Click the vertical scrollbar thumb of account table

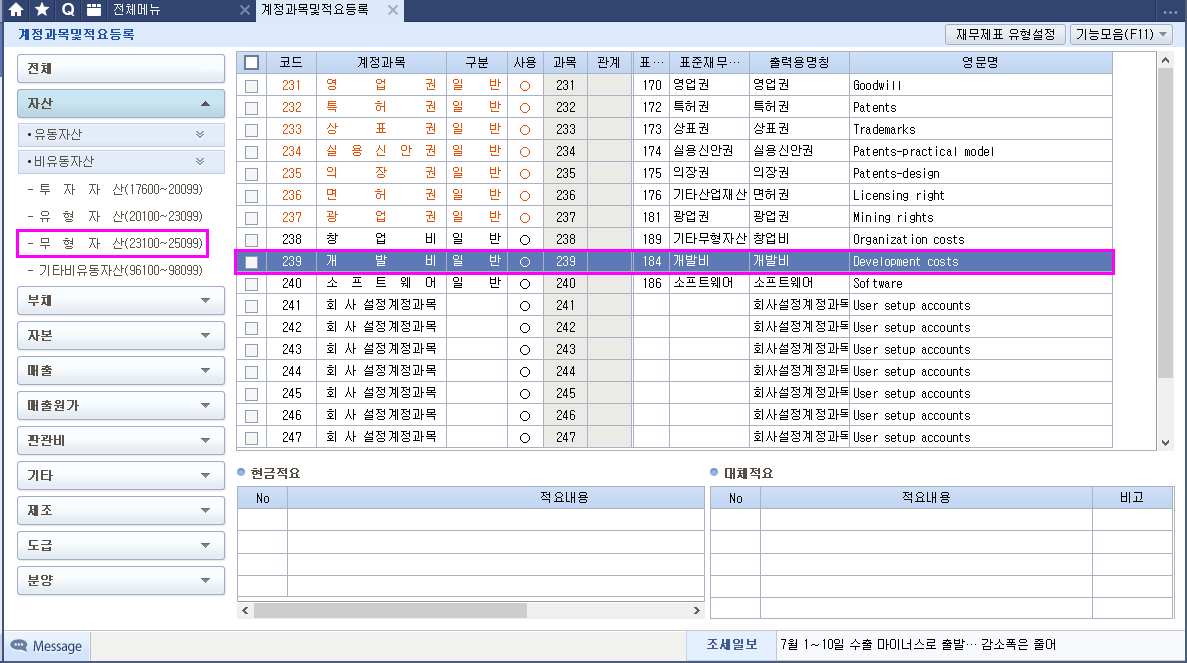pos(1165,223)
